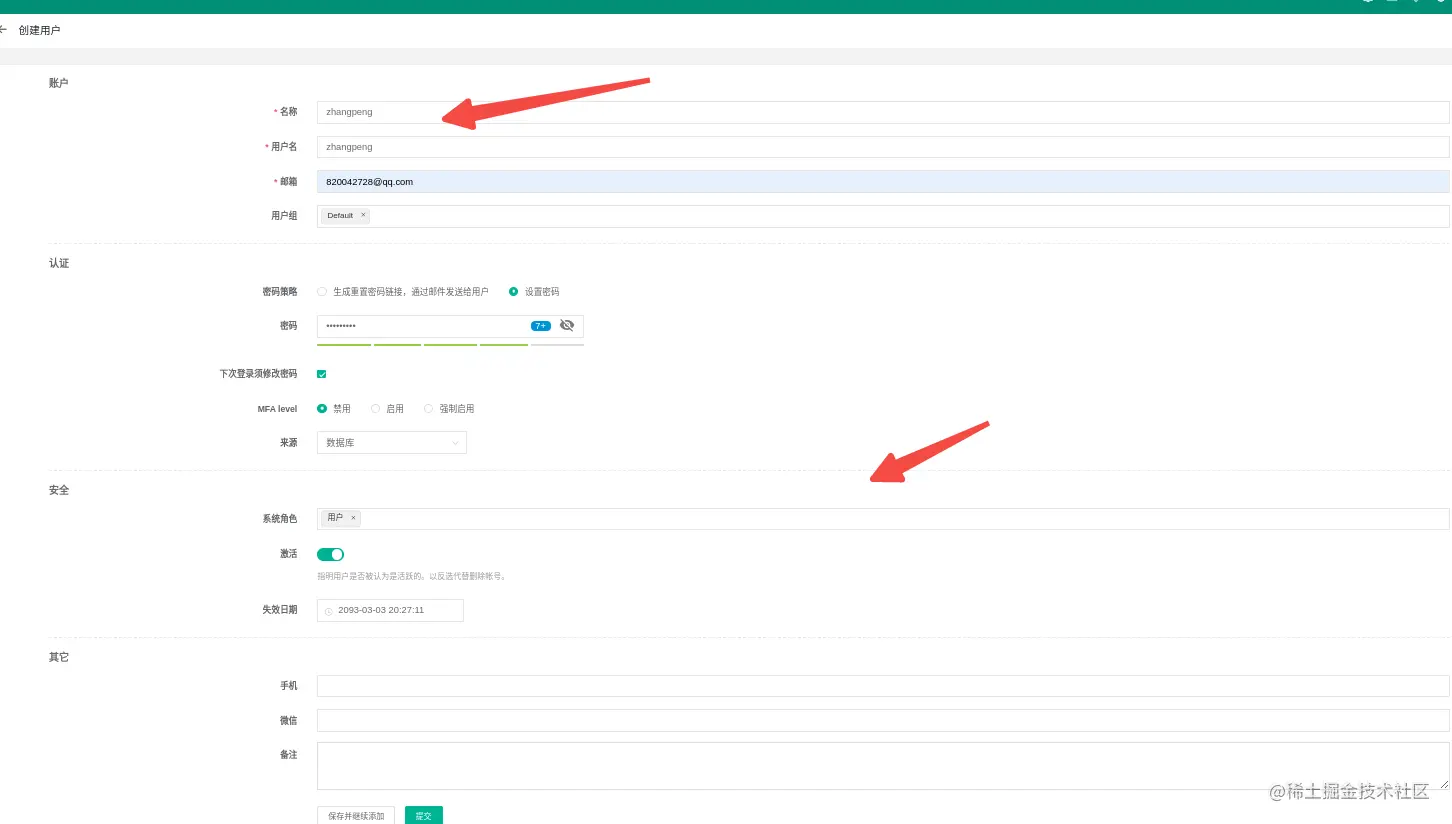The image size is (1452, 824).
Task: Open the 系统角色 selection field
Action: pyautogui.click(x=883, y=518)
